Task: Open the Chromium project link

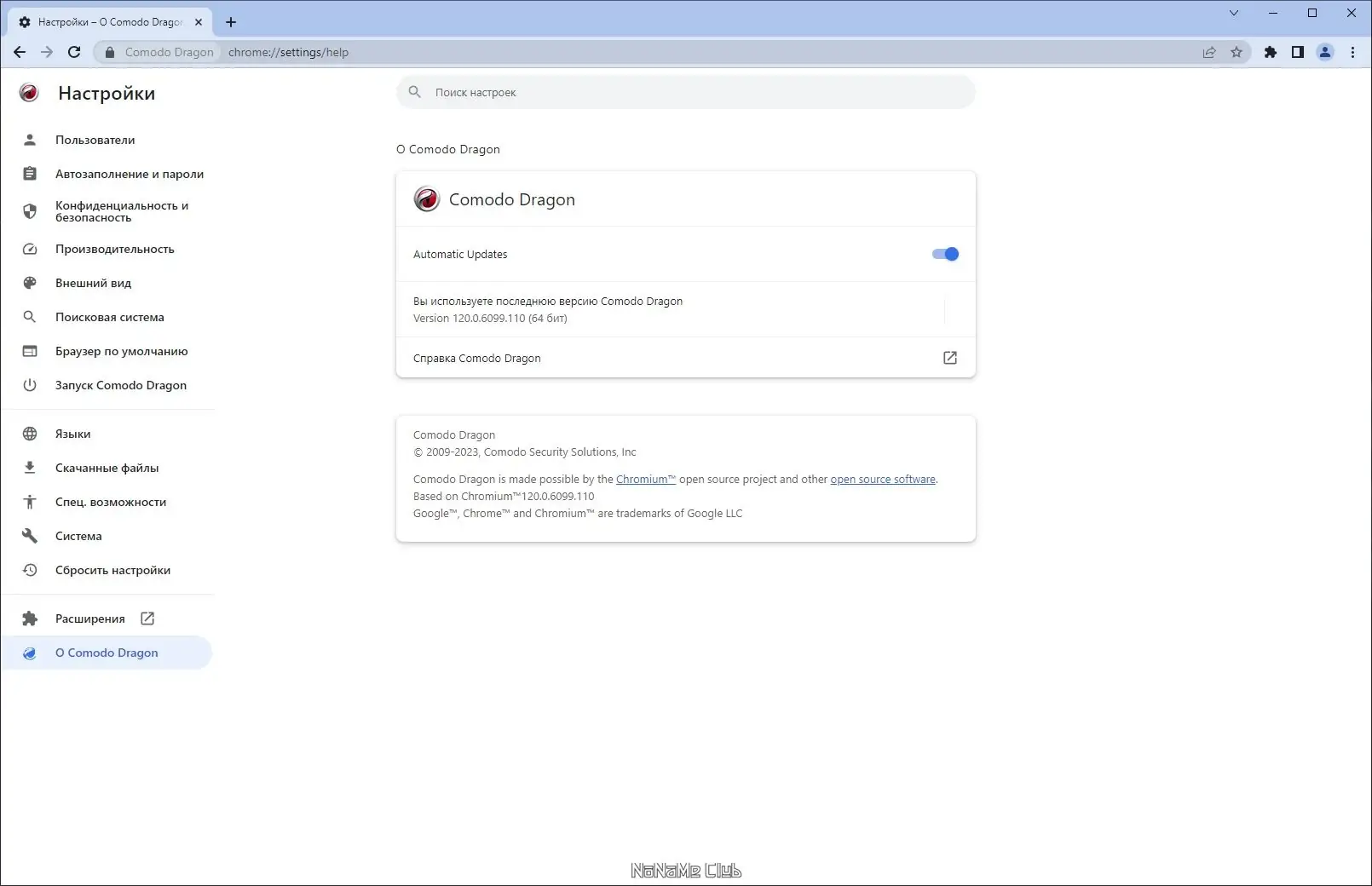Action: (x=646, y=480)
